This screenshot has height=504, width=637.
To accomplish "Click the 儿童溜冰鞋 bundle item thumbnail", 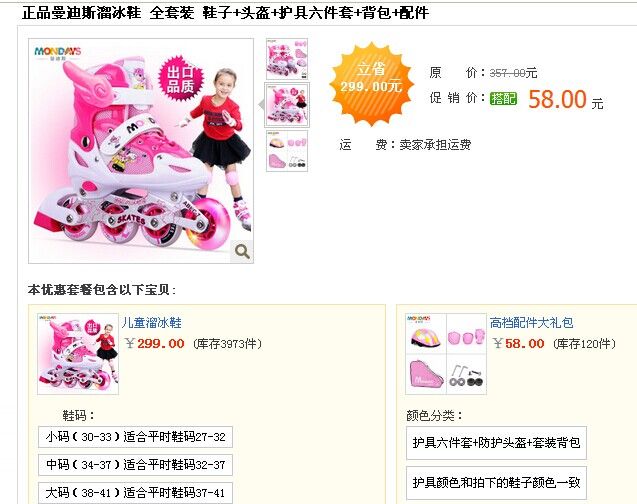I will click(78, 354).
